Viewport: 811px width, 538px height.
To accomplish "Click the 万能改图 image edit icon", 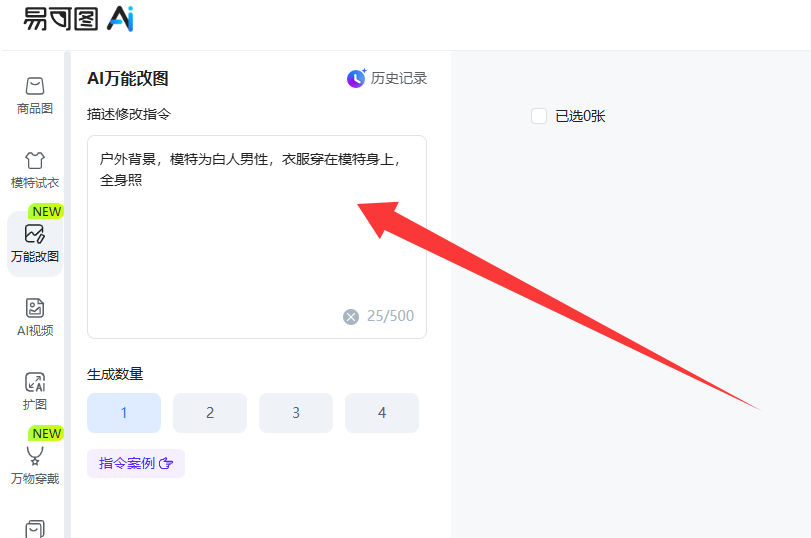I will click(x=35, y=235).
